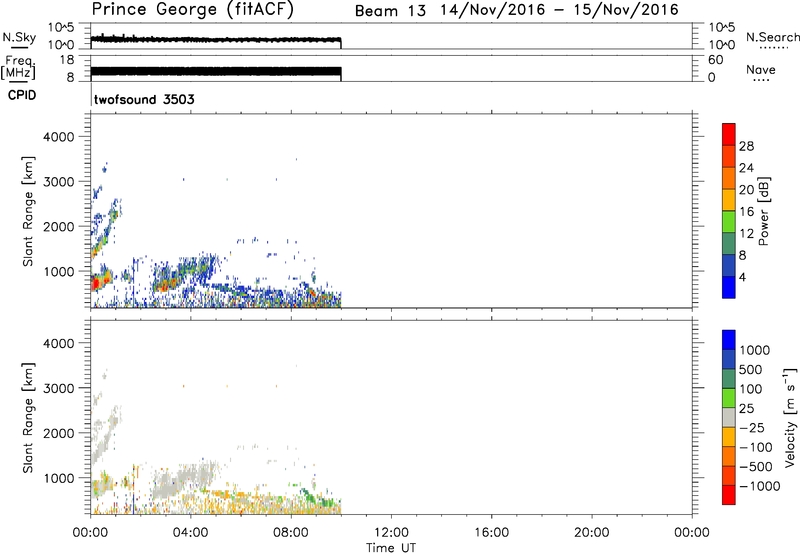Click the title "Prince George (fitACF)"
The image size is (800, 554).
[x=193, y=10]
